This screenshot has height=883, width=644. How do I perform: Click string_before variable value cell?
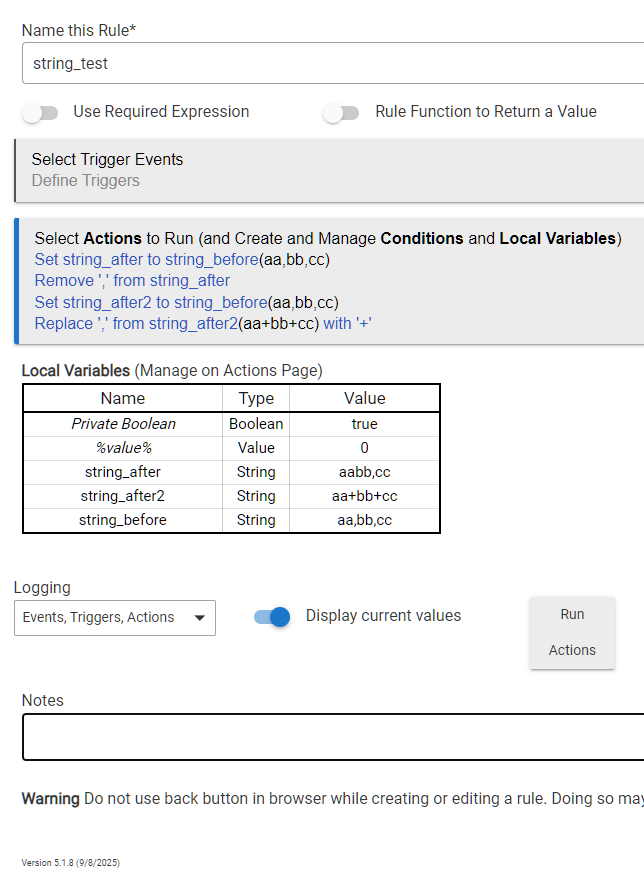(x=364, y=520)
